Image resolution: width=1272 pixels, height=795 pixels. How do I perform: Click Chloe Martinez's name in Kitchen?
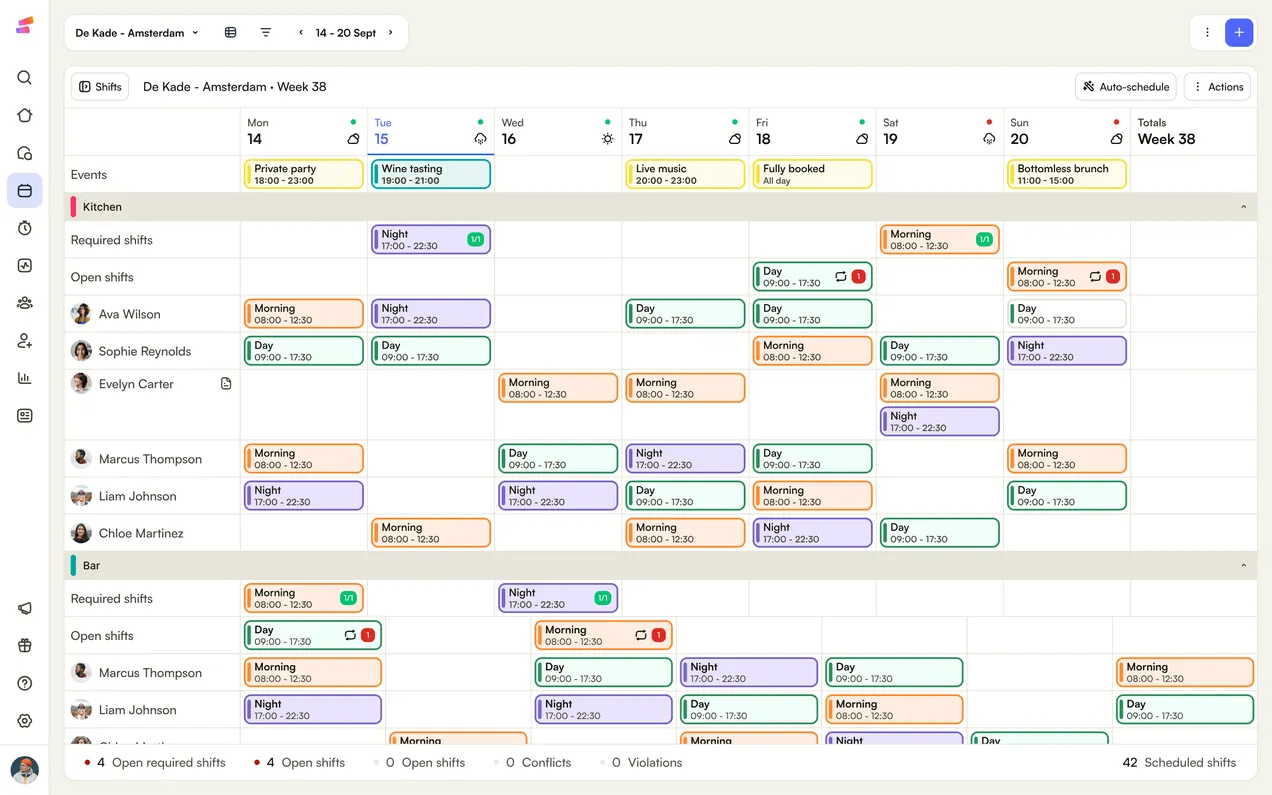coord(141,533)
